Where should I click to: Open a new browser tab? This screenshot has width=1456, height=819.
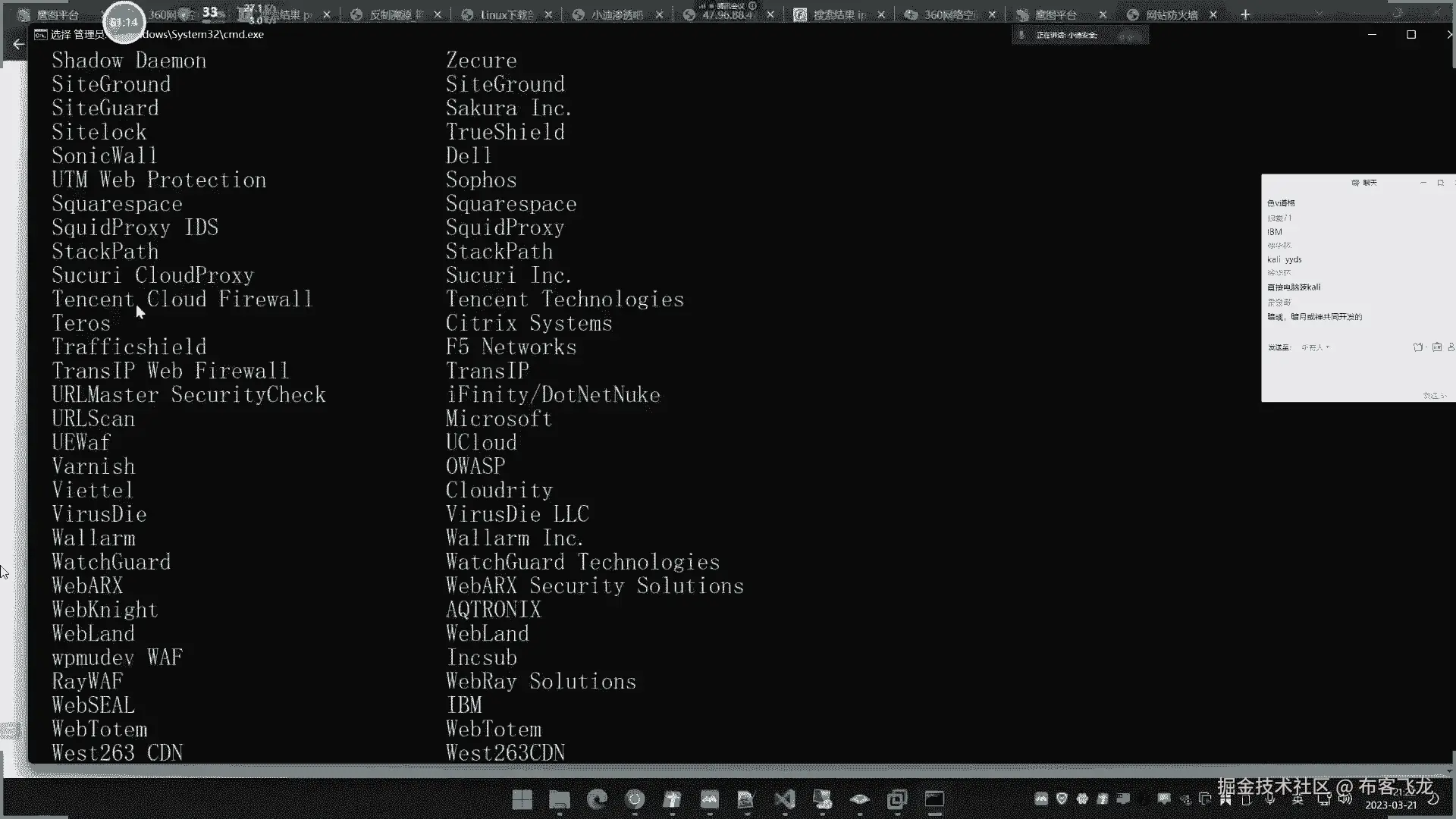pos(1244,14)
